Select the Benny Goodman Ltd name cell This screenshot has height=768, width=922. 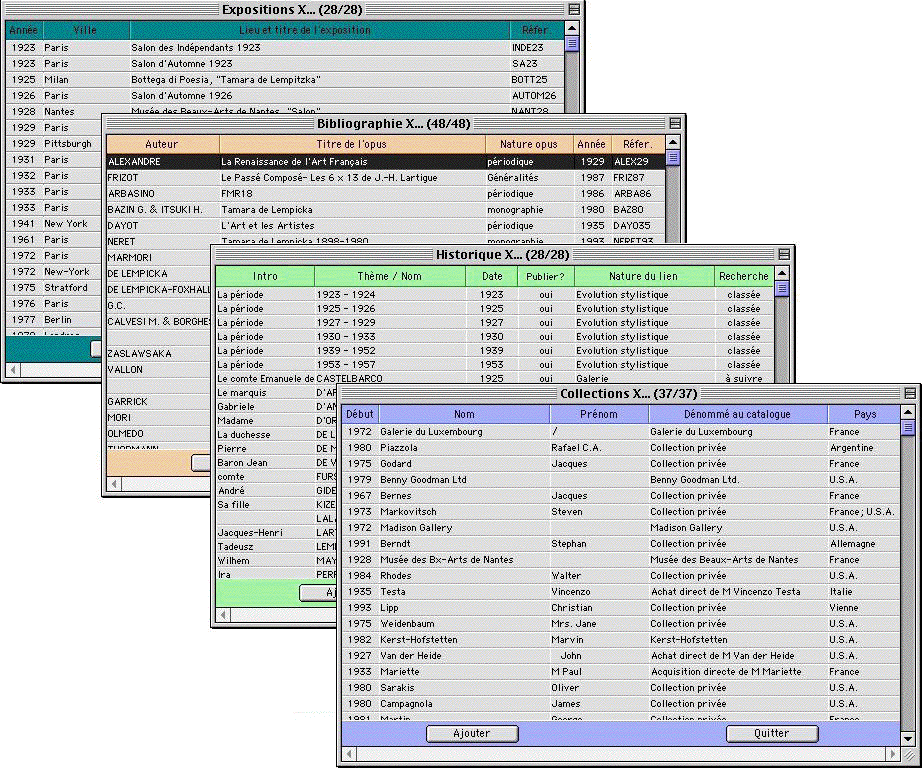423,480
